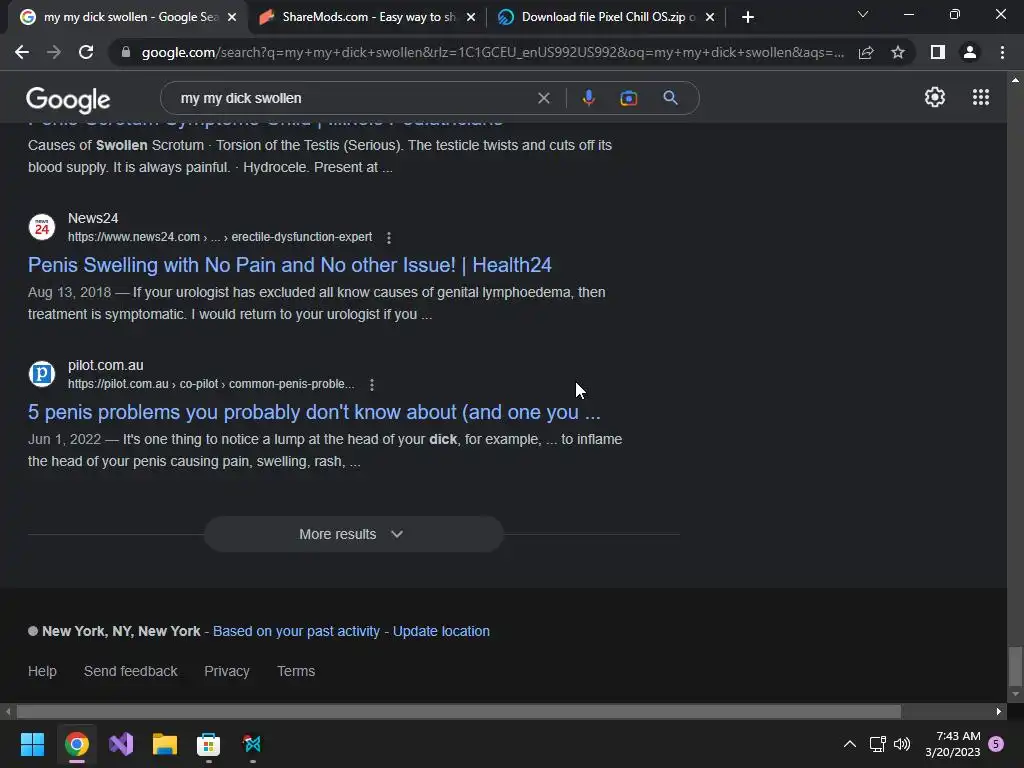The image size is (1024, 768).
Task: Open Chrome side panel
Action: click(938, 52)
